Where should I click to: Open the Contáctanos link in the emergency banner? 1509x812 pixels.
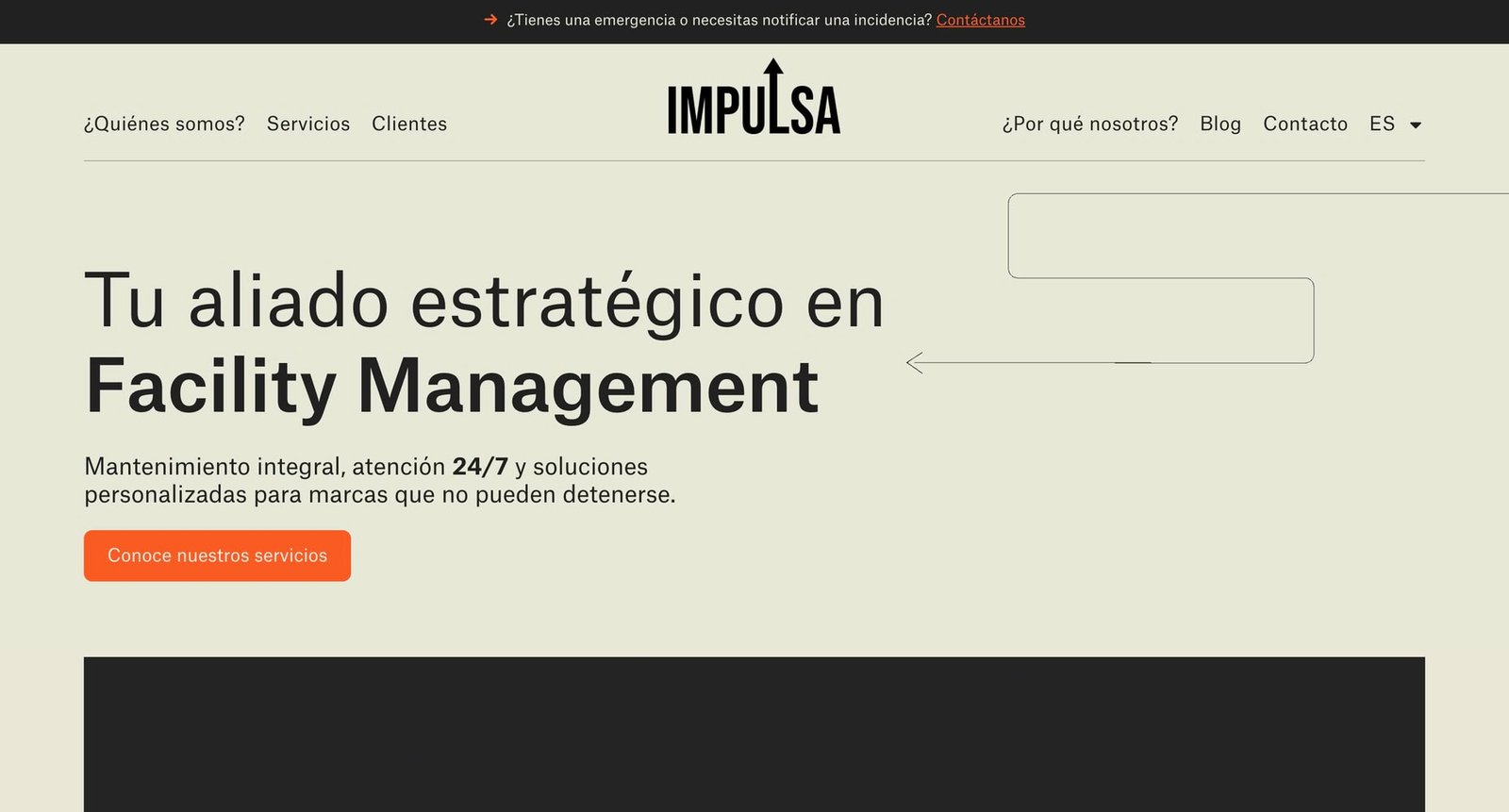tap(980, 20)
